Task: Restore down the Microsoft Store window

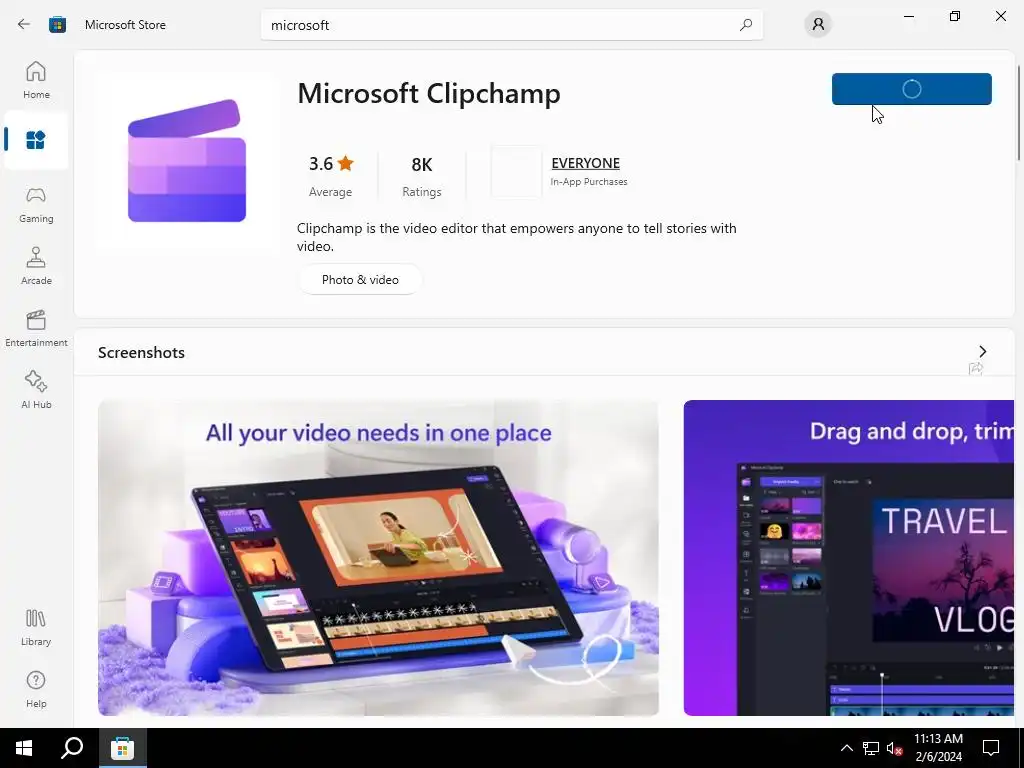Action: 955,16
